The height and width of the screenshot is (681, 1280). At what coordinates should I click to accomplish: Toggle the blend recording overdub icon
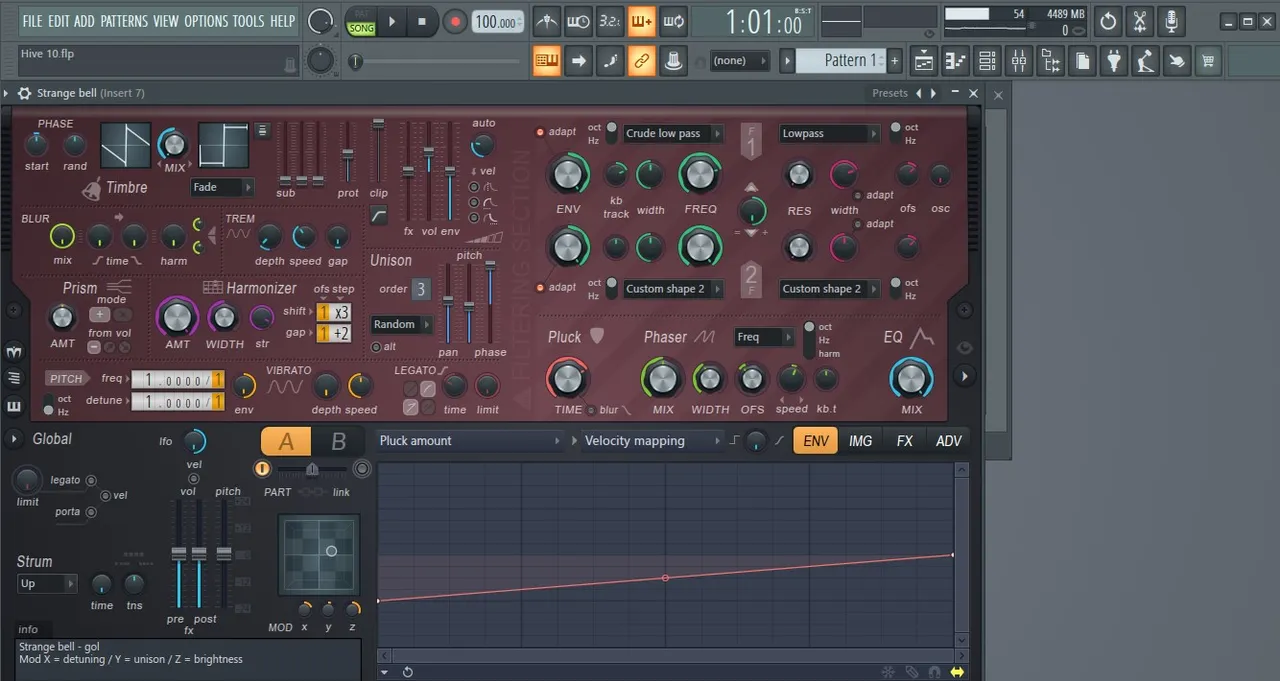[x=641, y=21]
